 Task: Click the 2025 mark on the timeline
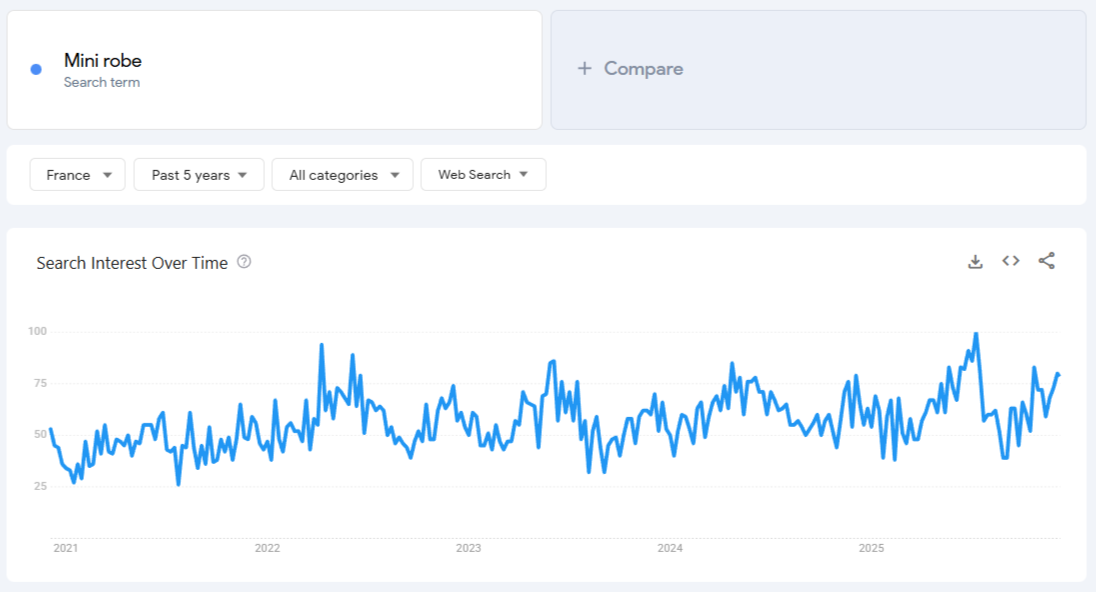871,548
